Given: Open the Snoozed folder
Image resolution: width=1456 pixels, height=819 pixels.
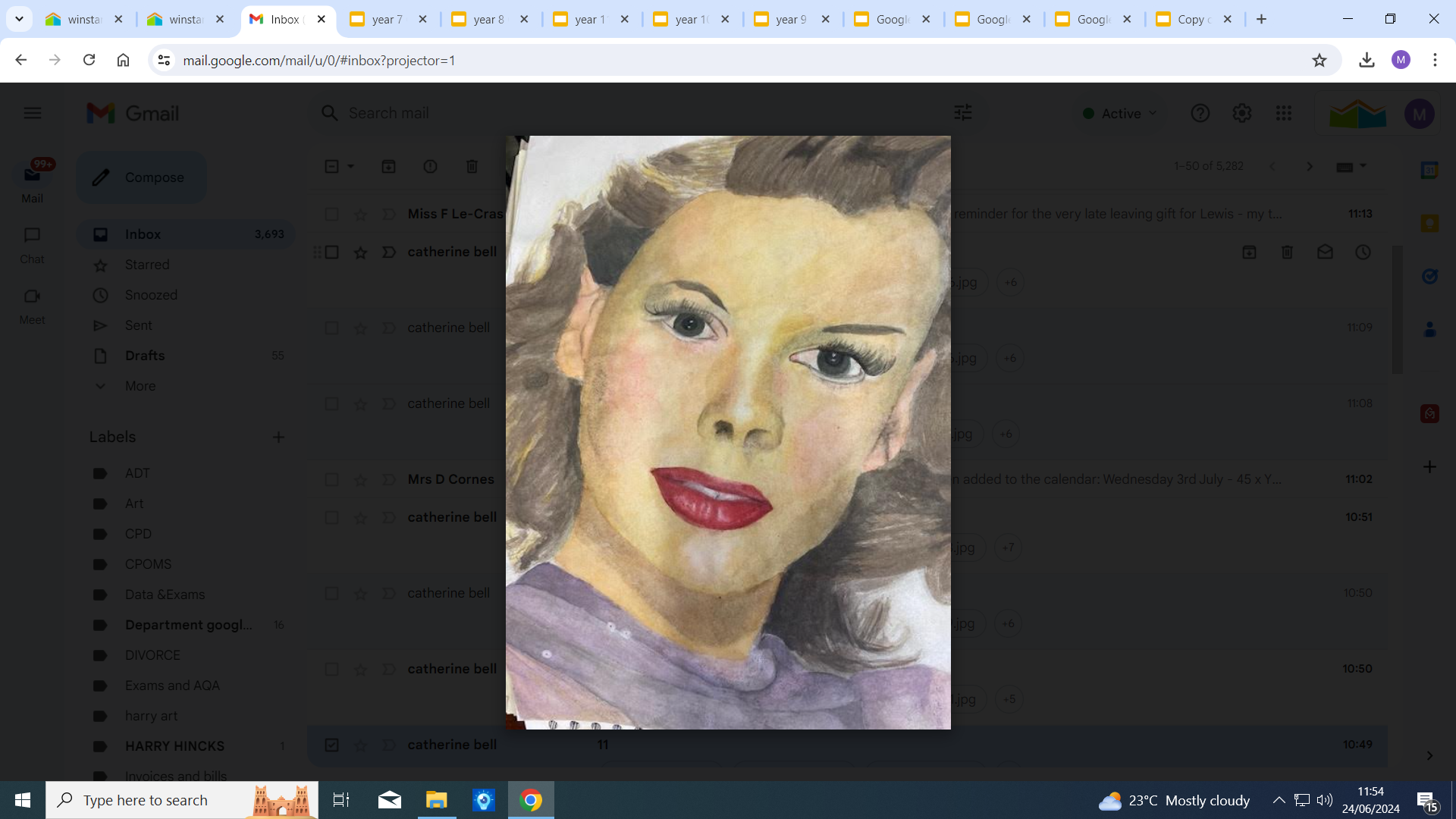Looking at the screenshot, I should [x=186, y=295].
